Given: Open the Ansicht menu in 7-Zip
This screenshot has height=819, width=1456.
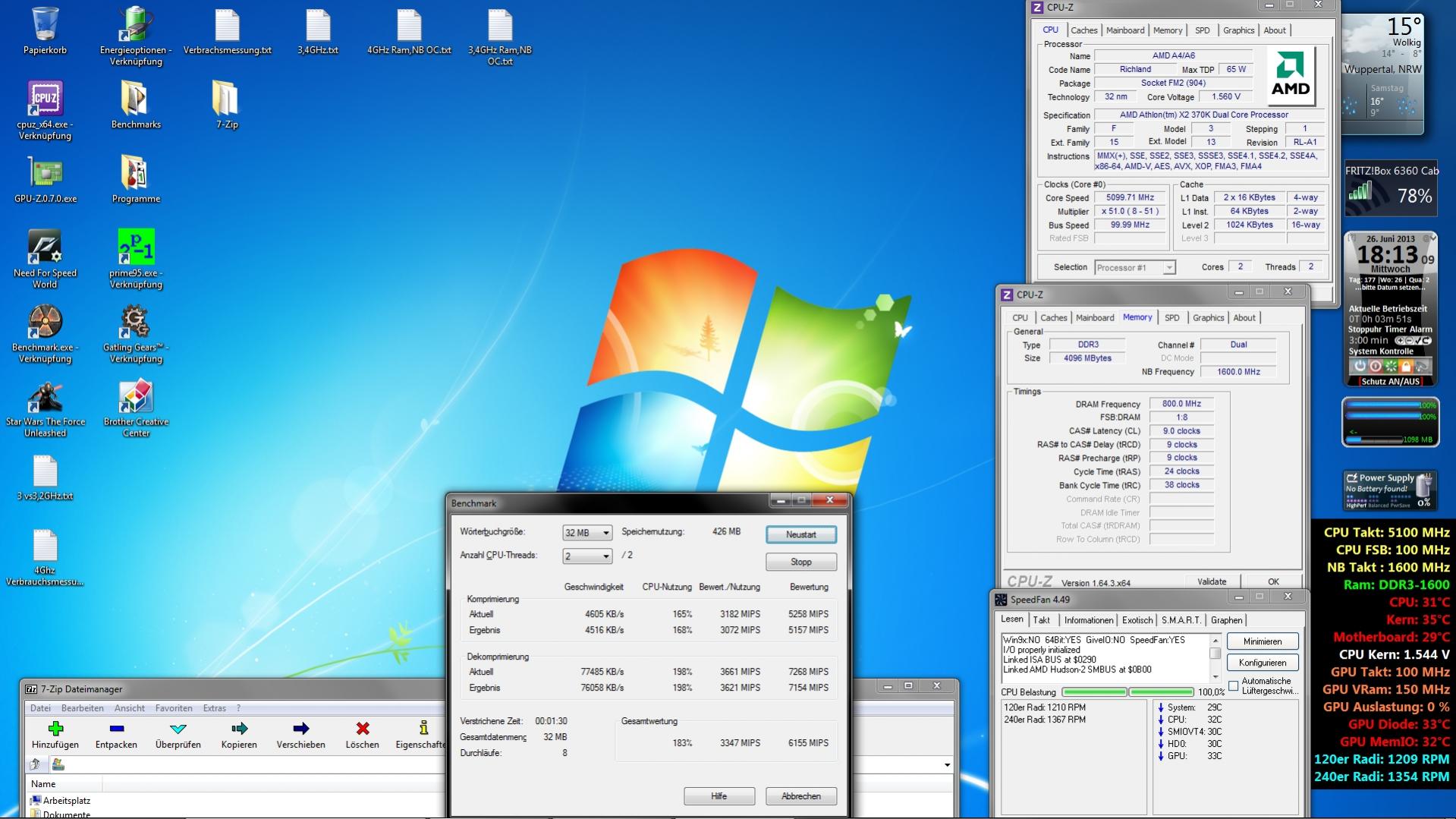Looking at the screenshot, I should tap(130, 708).
